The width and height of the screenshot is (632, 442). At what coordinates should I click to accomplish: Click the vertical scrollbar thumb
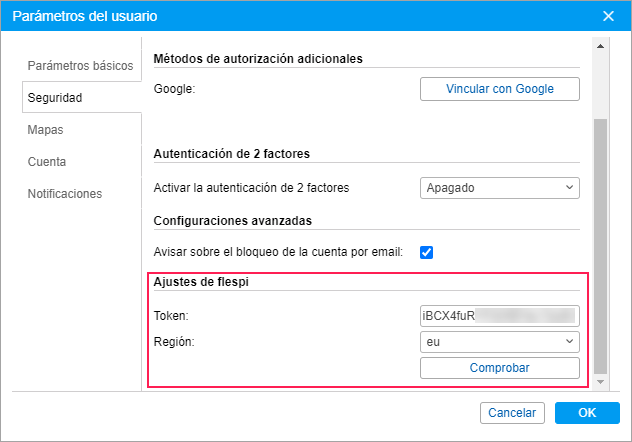click(x=600, y=240)
